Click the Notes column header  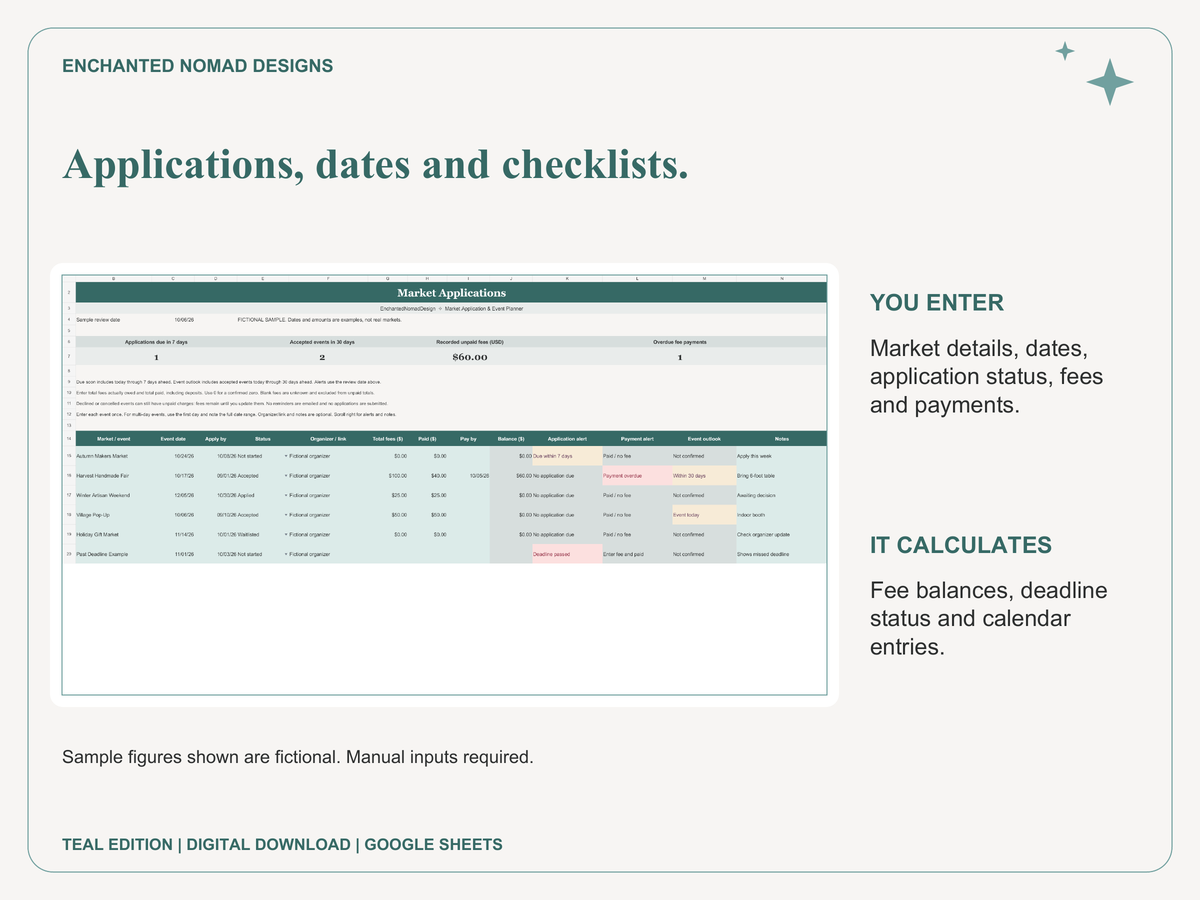[781, 438]
